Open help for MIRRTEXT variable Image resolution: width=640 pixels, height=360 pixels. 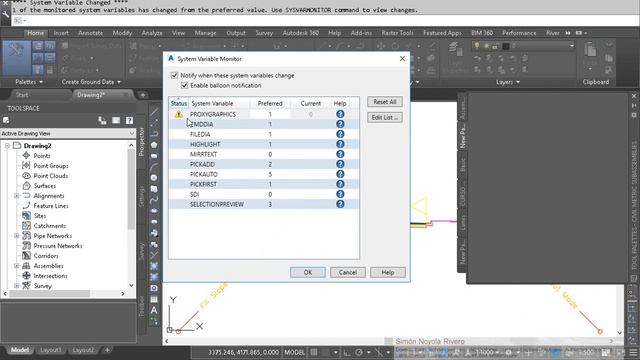[x=340, y=154]
